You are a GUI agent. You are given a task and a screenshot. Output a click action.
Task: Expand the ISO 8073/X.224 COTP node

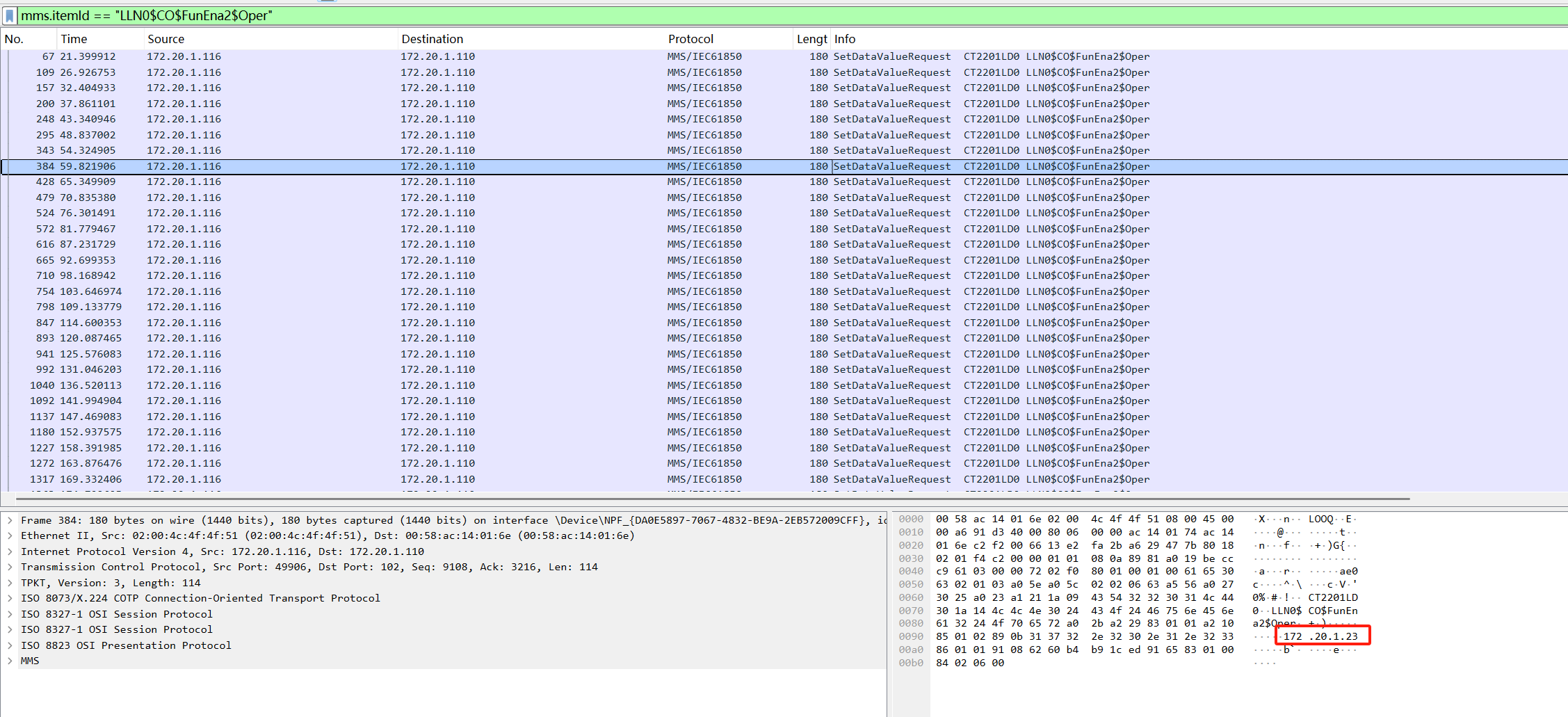[x=10, y=598]
